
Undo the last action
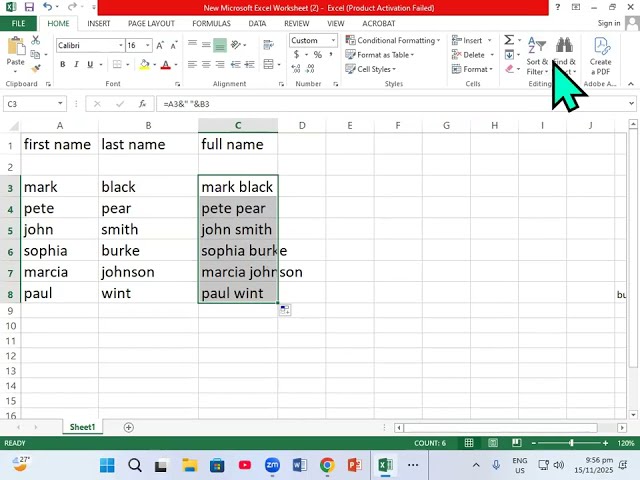[x=48, y=7]
